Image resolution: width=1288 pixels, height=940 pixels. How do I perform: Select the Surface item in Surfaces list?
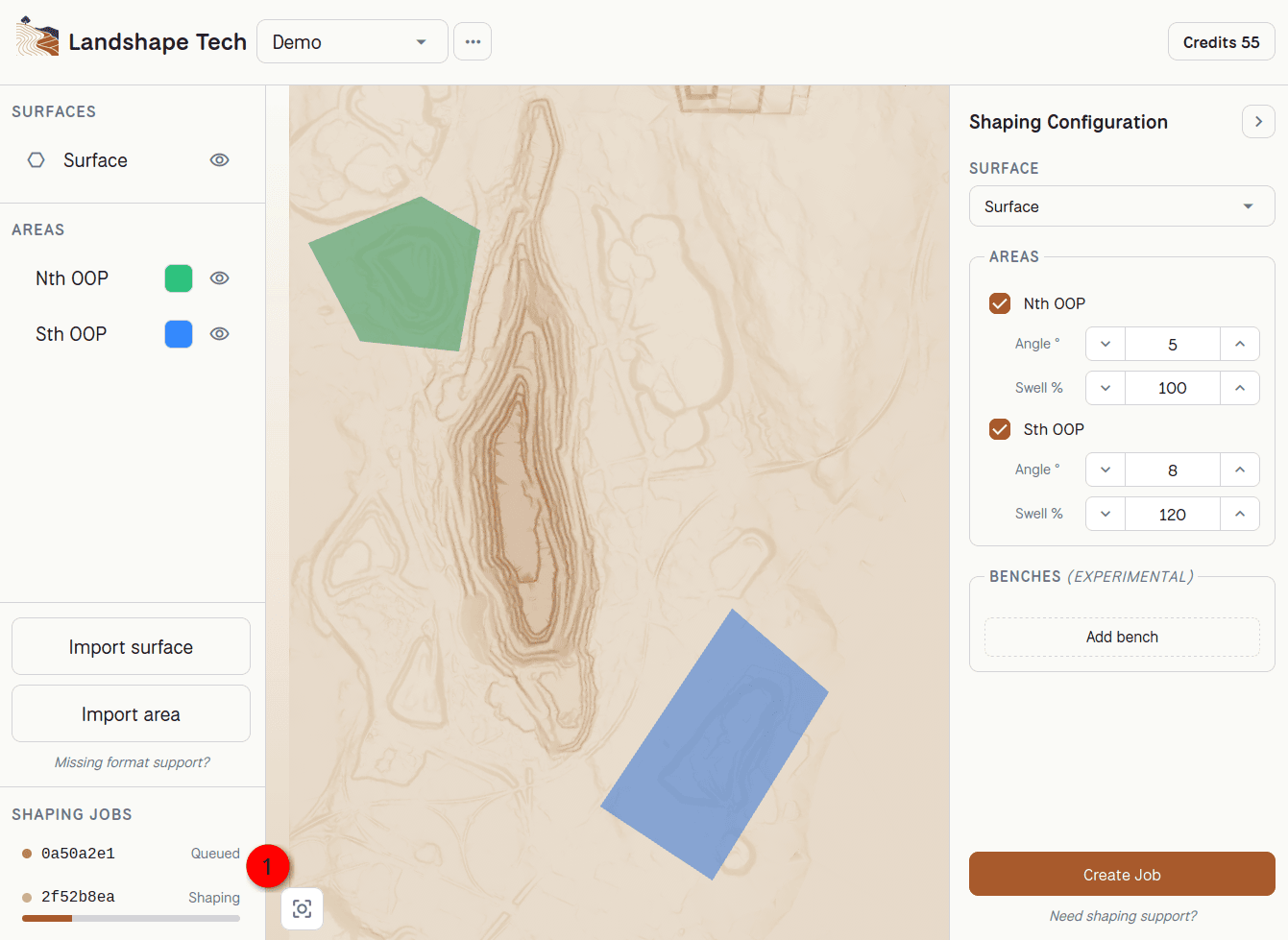pos(95,160)
